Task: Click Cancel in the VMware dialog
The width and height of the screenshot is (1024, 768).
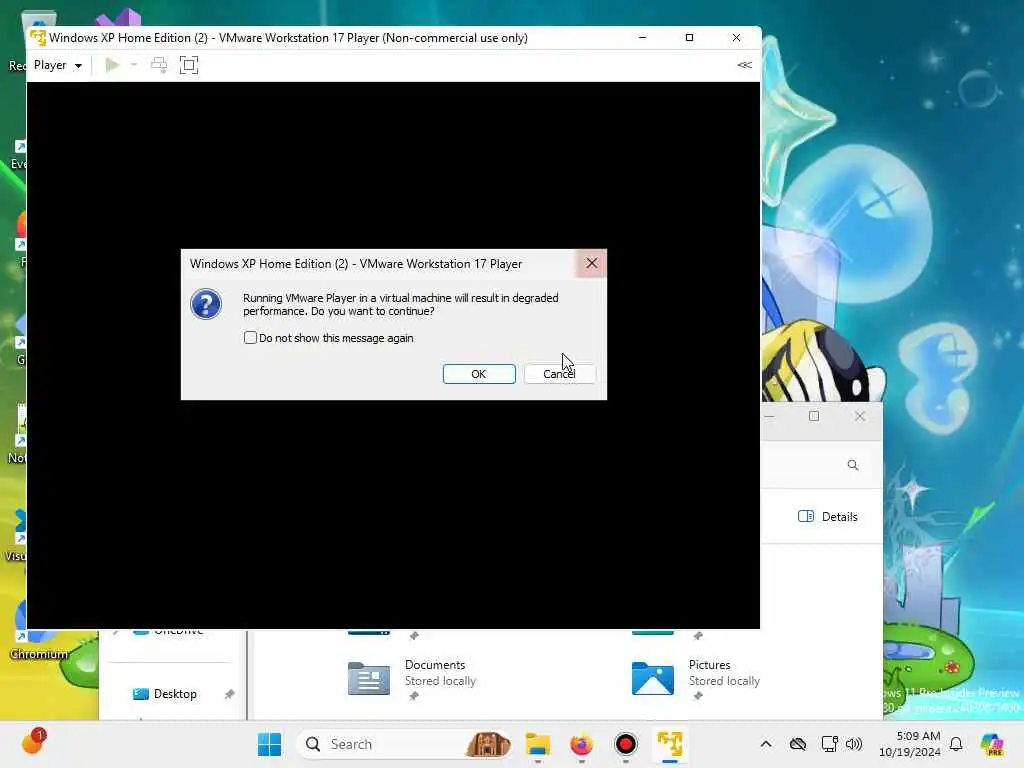Action: click(x=559, y=374)
